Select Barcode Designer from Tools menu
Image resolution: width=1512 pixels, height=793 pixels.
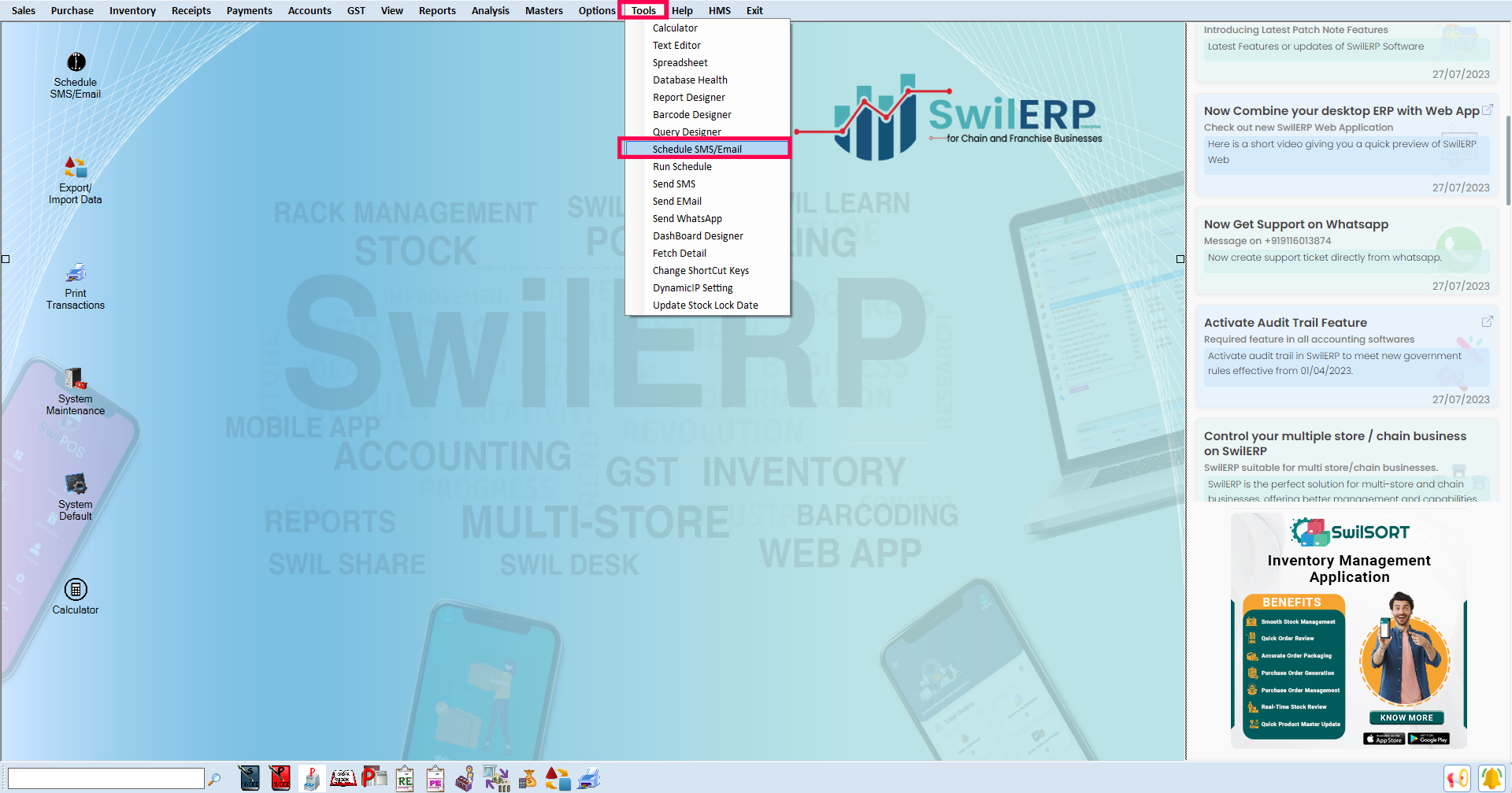tap(707, 114)
